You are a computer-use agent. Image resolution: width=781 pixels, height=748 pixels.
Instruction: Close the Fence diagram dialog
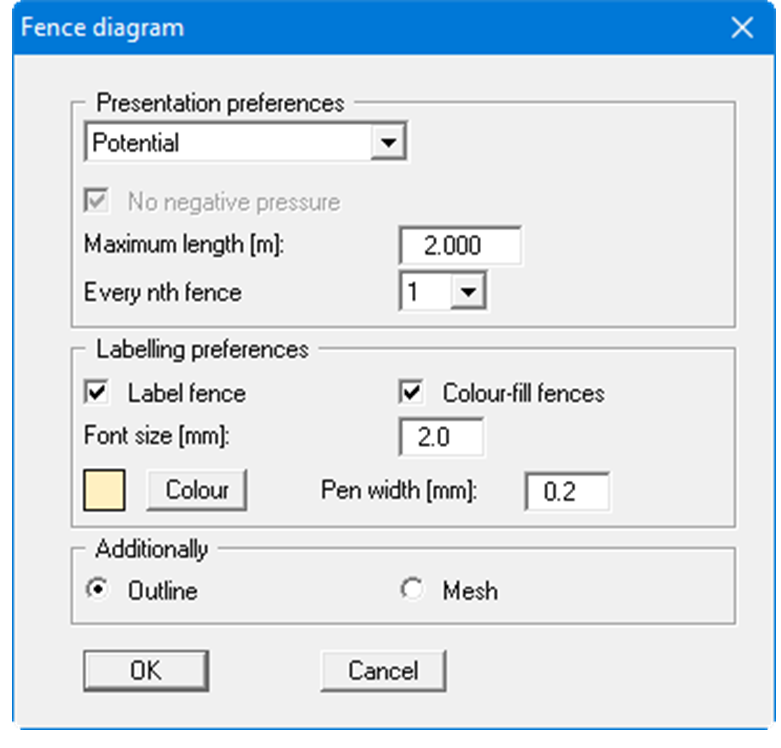point(742,27)
